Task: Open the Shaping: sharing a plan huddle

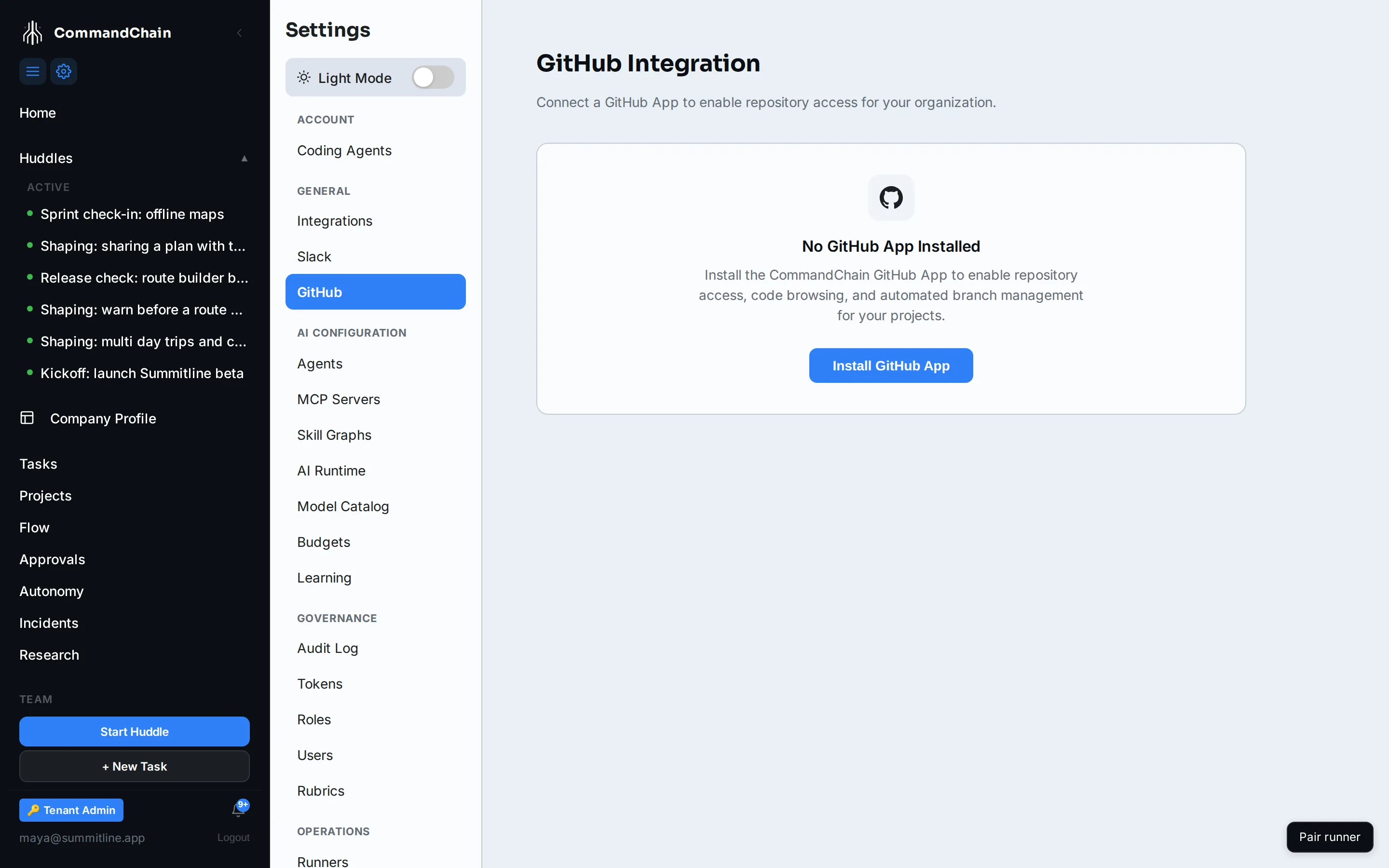Action: [143, 246]
